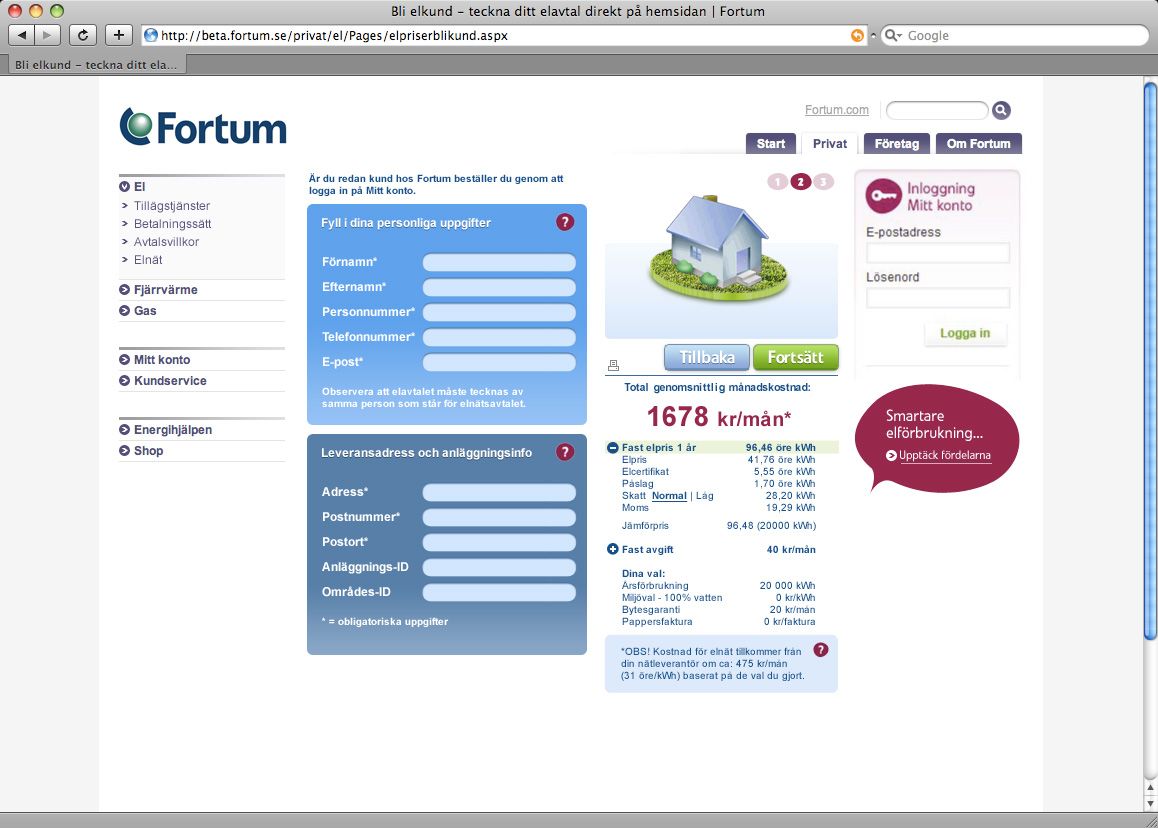Click the site search box beside Fortum.com

(x=937, y=110)
